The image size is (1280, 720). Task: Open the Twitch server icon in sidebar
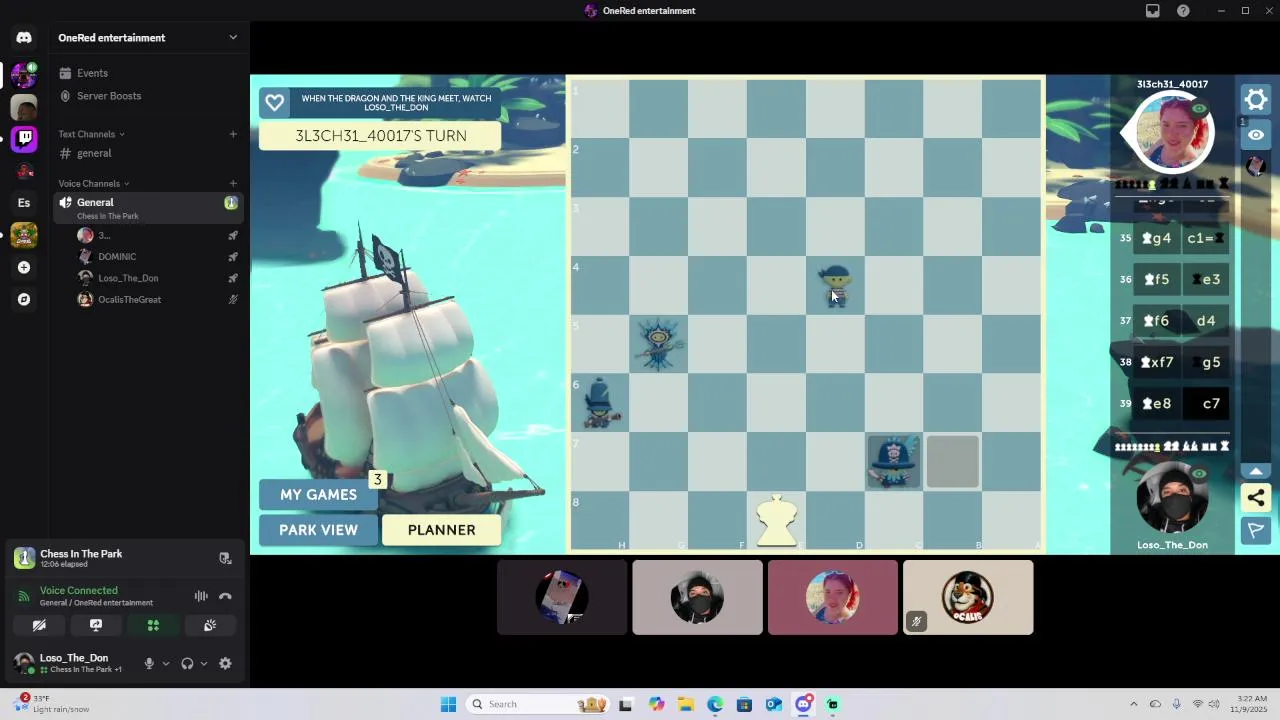(x=24, y=139)
